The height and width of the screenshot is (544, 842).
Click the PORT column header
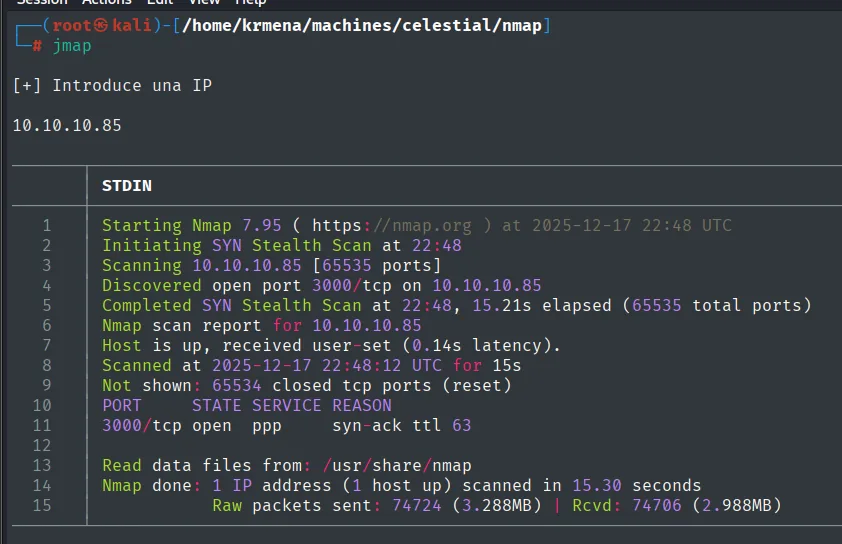coord(122,405)
